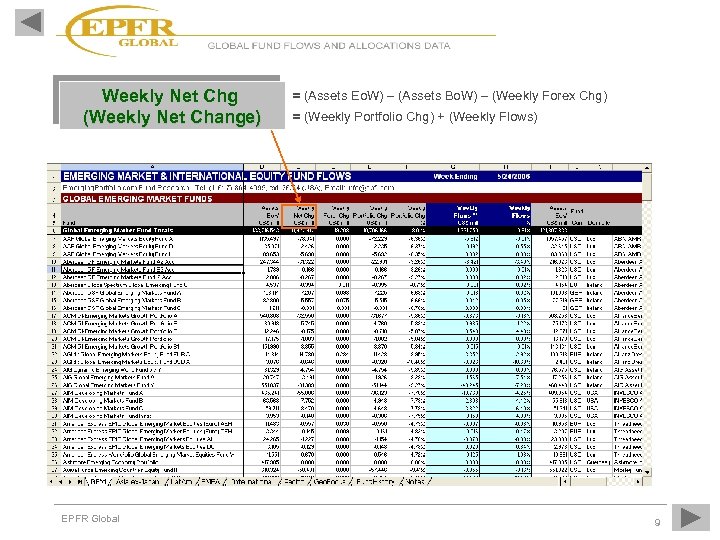Viewport: 720px width, 540px height.
Task: Click the vertical scrollbar up arrow
Action: (x=647, y=168)
